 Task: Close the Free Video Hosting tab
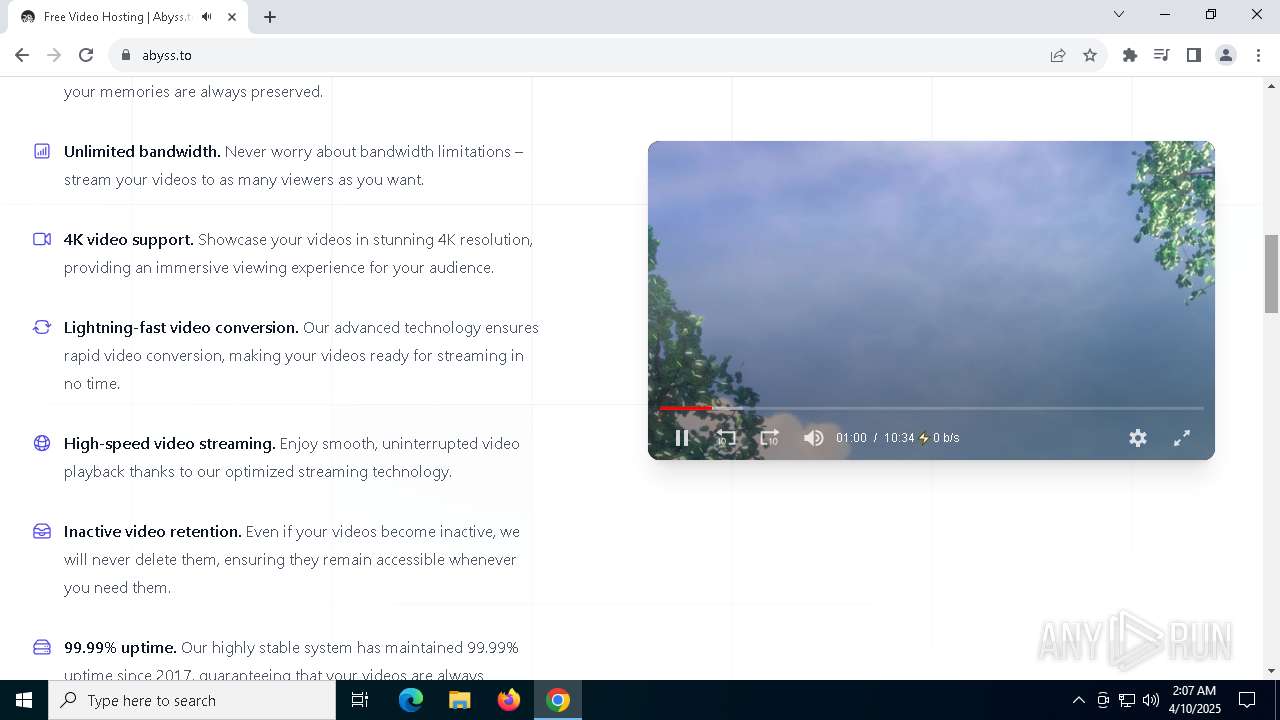pos(232,17)
